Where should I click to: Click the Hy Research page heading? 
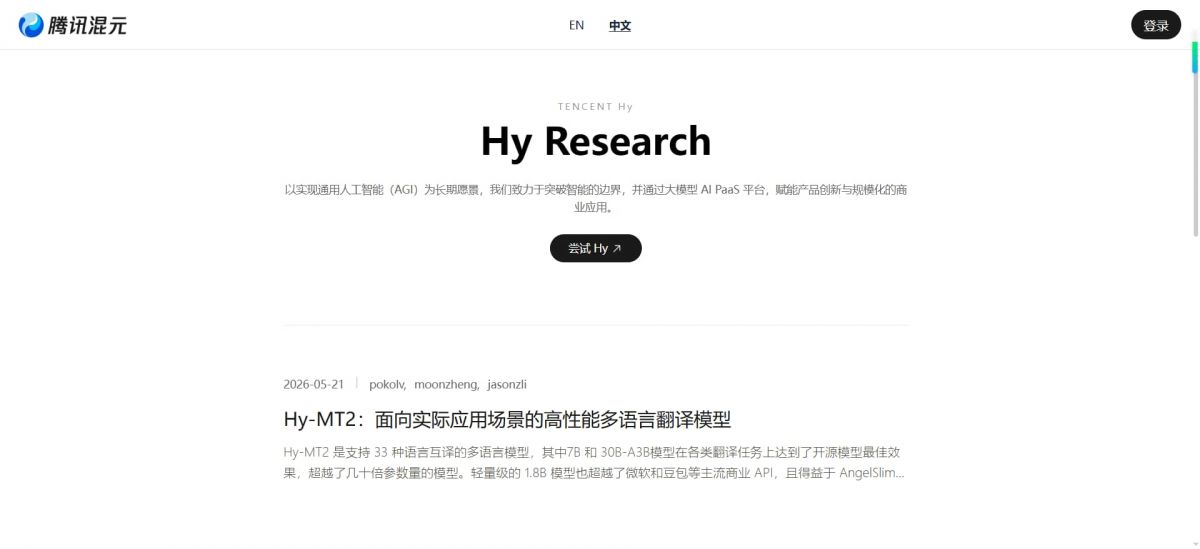[x=596, y=141]
